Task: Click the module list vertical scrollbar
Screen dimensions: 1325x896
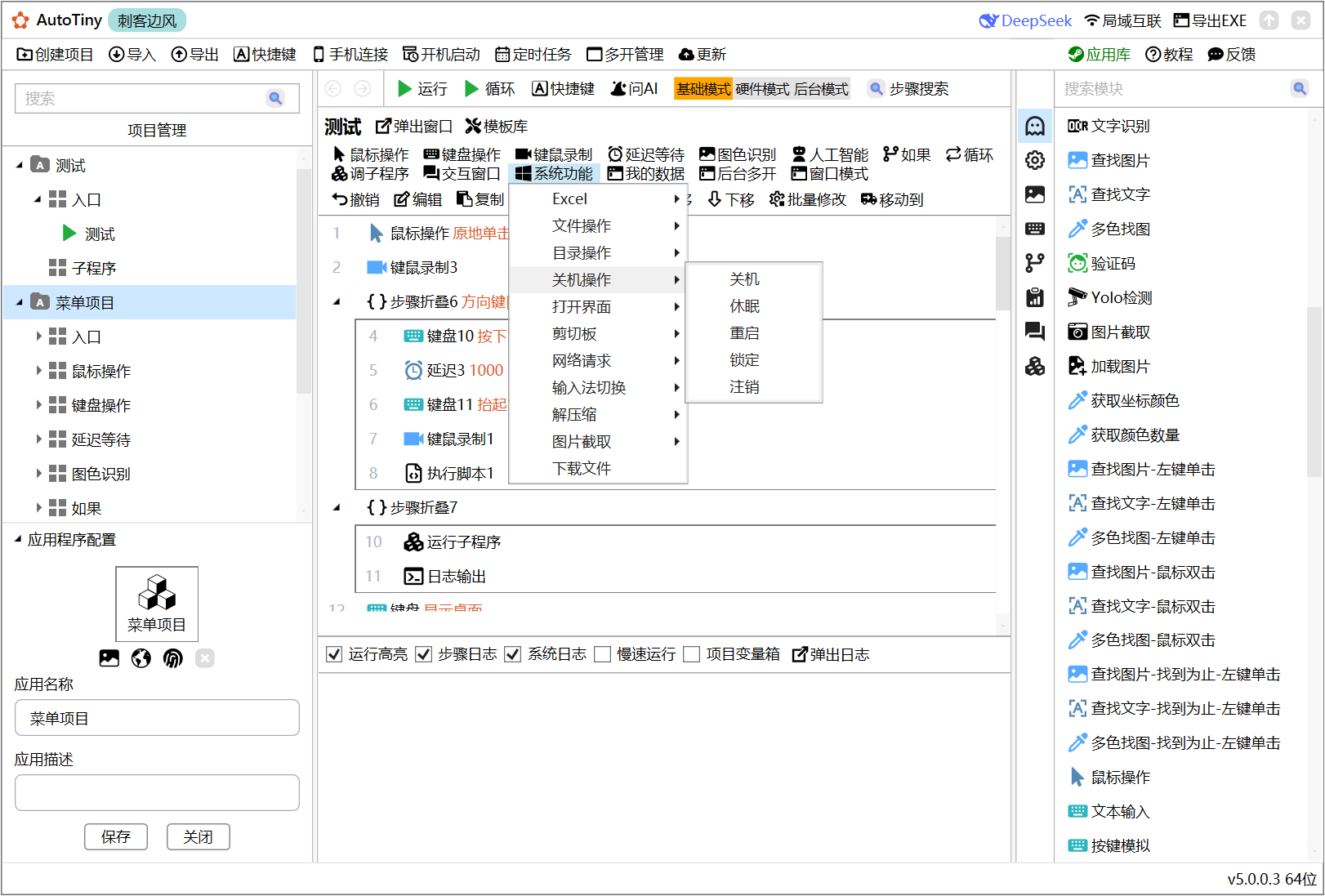Action: pyautogui.click(x=1314, y=392)
